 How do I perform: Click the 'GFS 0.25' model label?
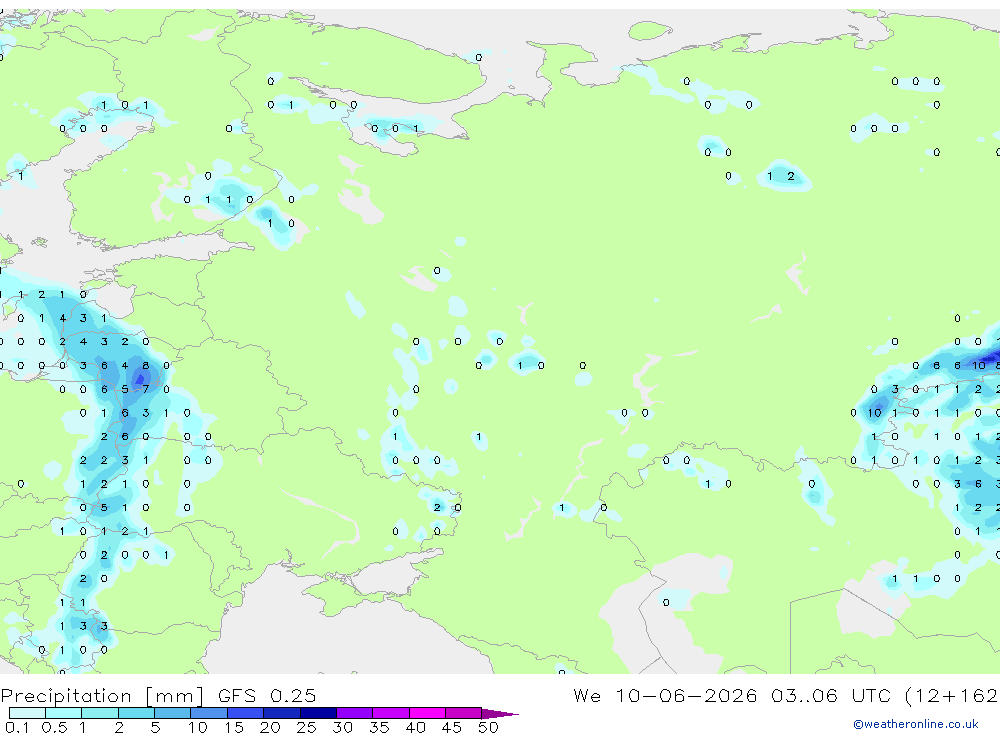(267, 696)
